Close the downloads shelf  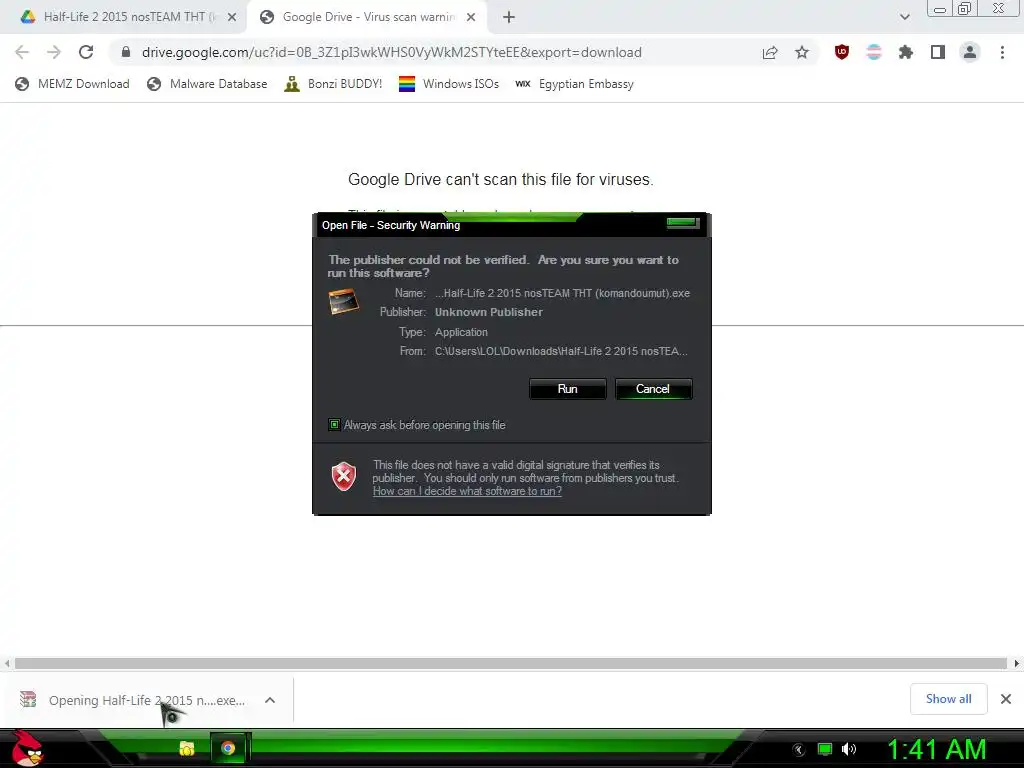click(x=1006, y=699)
